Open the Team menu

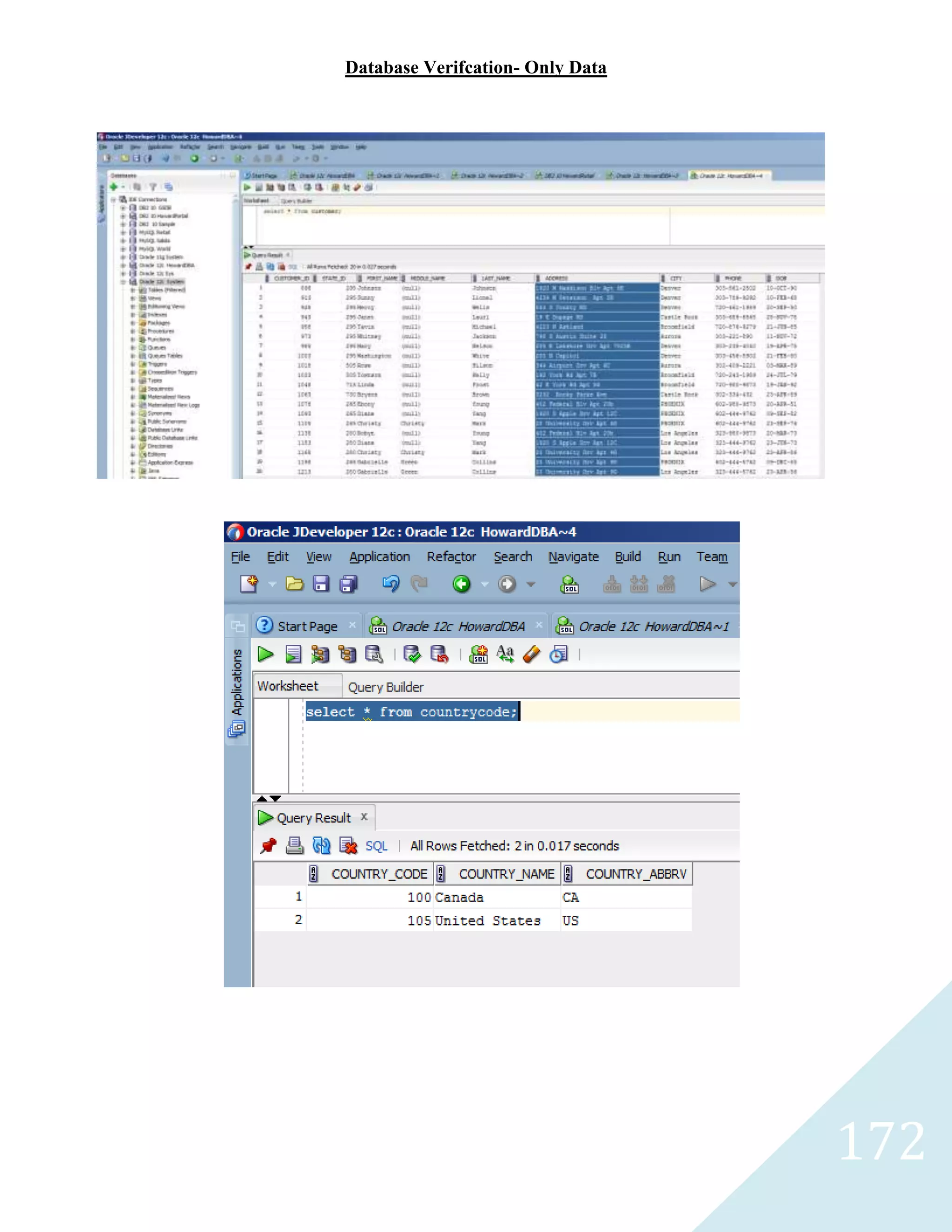(712, 557)
